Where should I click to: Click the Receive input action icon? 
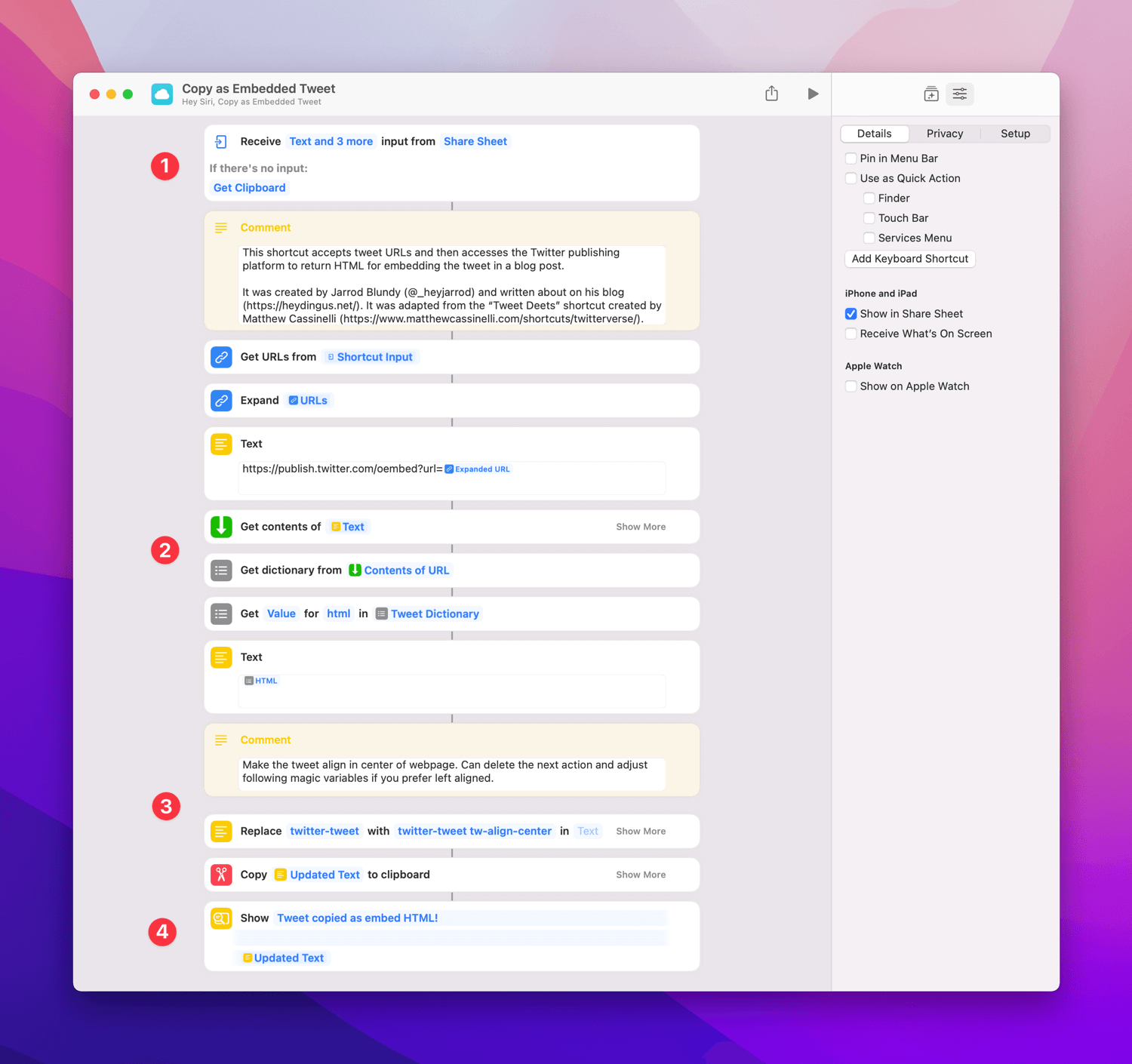221,142
